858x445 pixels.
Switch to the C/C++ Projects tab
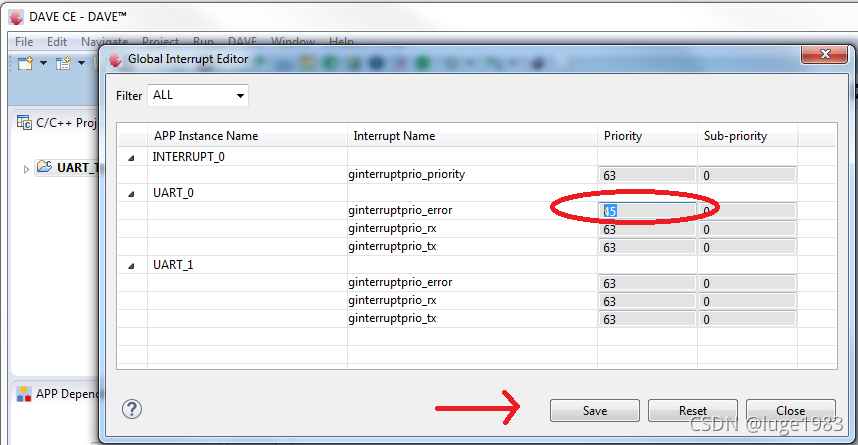click(57, 123)
